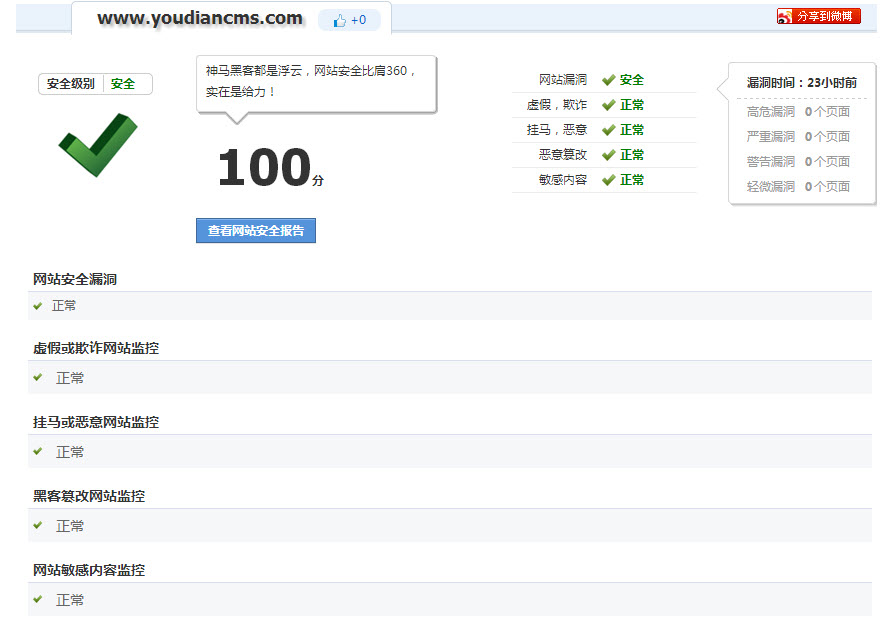Expand the 挂马或恶意网站监控 section heading
Screen dimensions: 881x619
[96, 422]
